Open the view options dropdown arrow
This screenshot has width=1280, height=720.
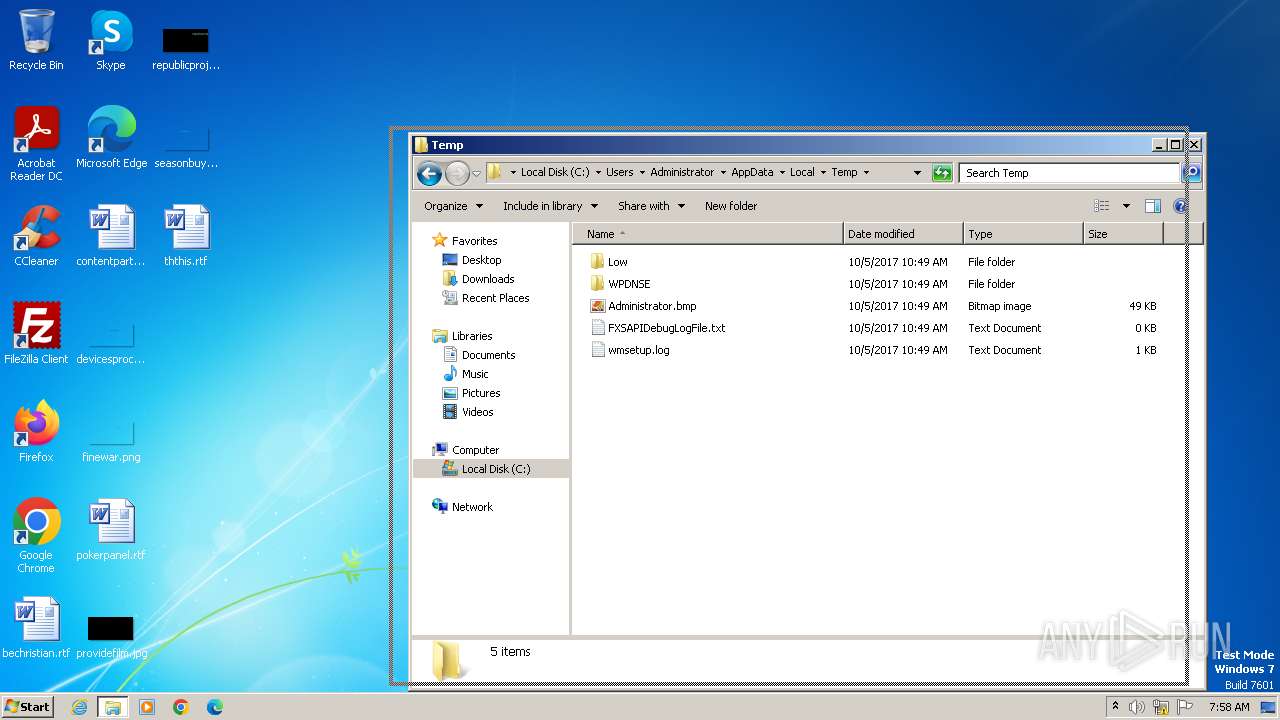click(x=1126, y=206)
